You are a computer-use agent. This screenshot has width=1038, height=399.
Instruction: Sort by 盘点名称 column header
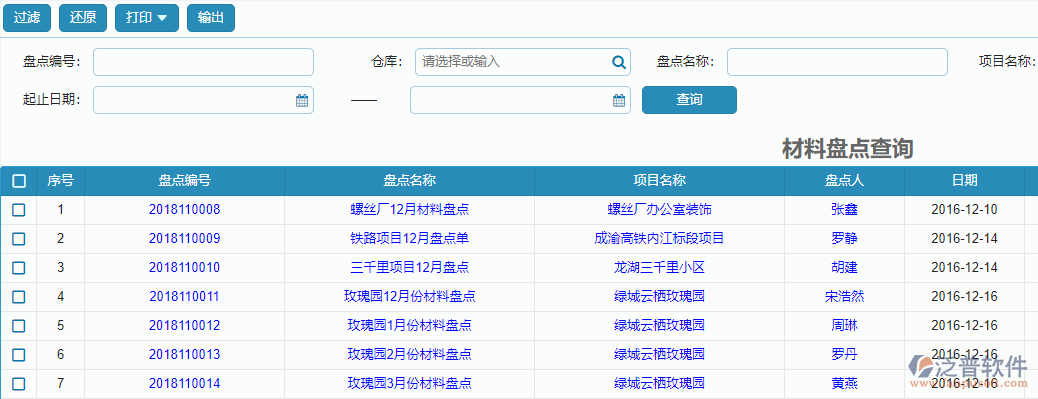click(x=410, y=181)
